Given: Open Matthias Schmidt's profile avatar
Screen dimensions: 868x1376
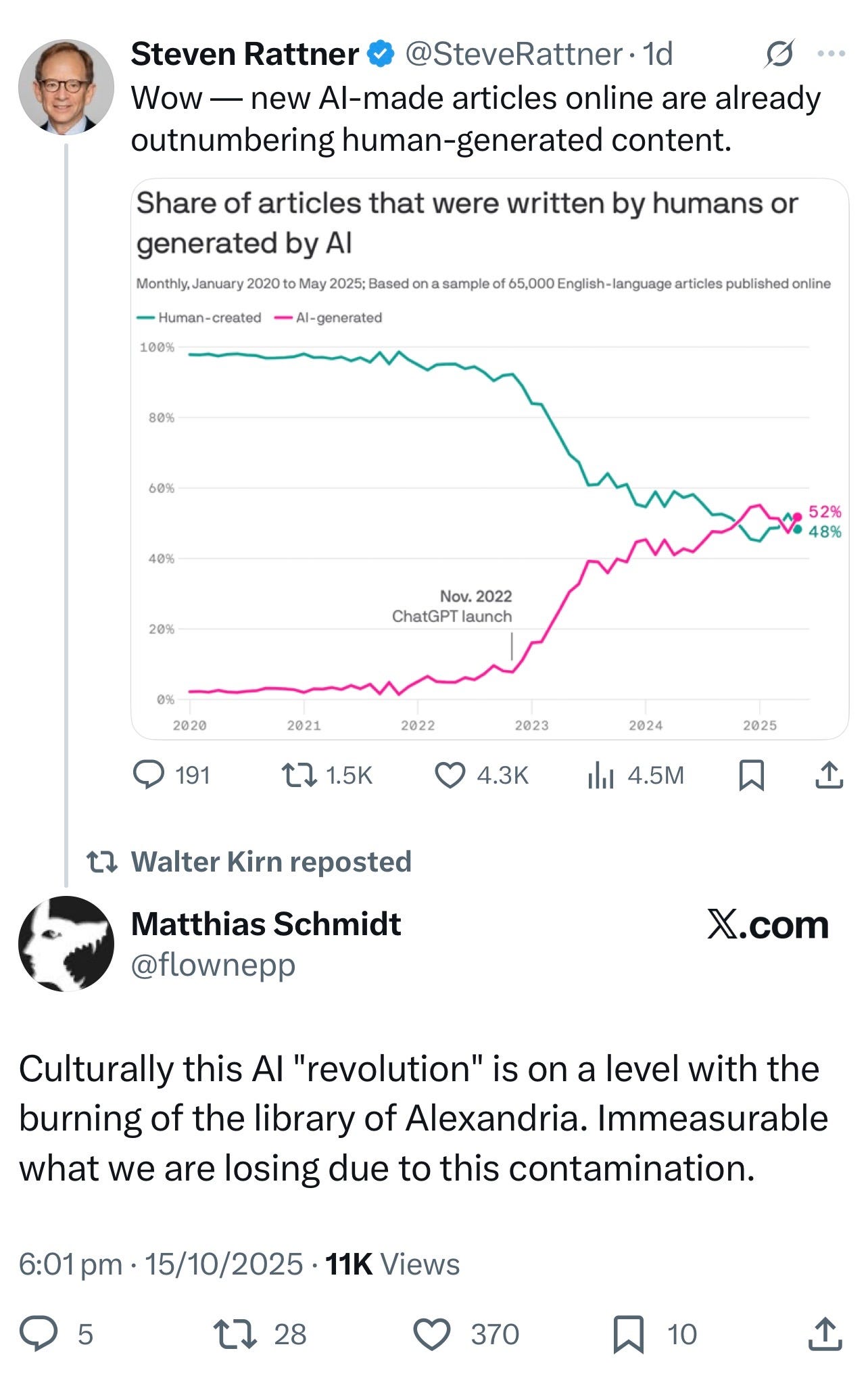Looking at the screenshot, I should 66,944.
